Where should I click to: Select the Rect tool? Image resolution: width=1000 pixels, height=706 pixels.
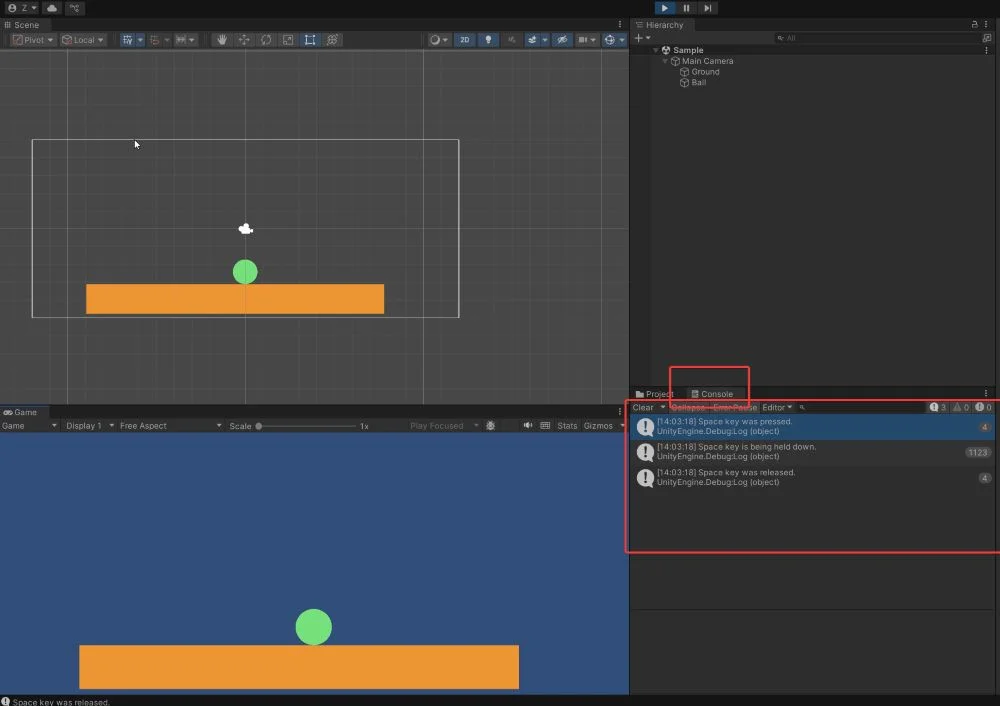(x=310, y=40)
